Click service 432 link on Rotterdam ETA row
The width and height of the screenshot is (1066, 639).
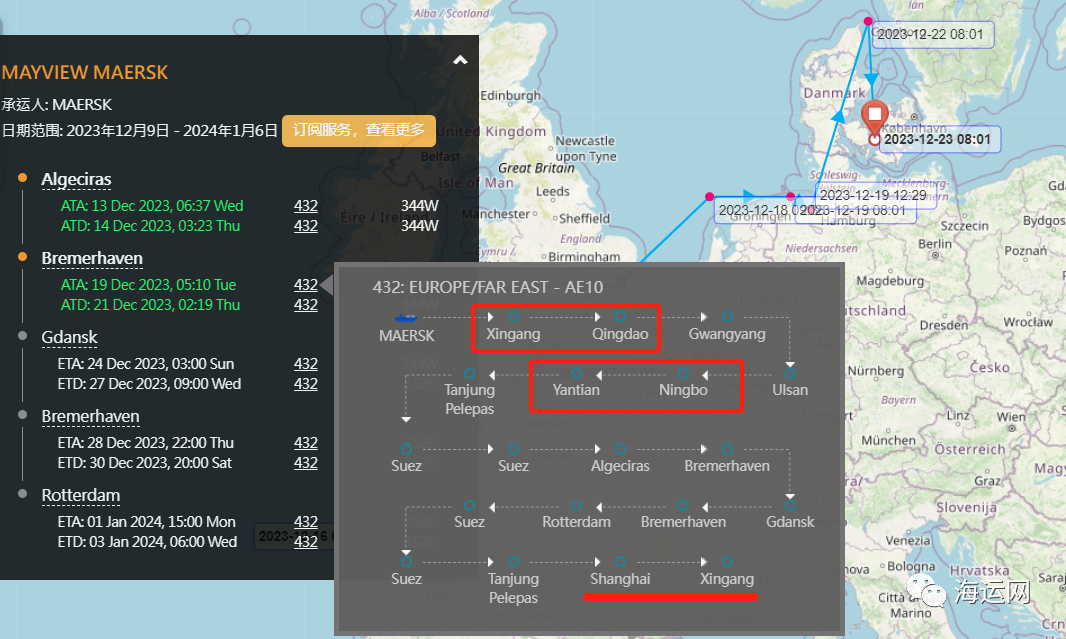(x=306, y=521)
